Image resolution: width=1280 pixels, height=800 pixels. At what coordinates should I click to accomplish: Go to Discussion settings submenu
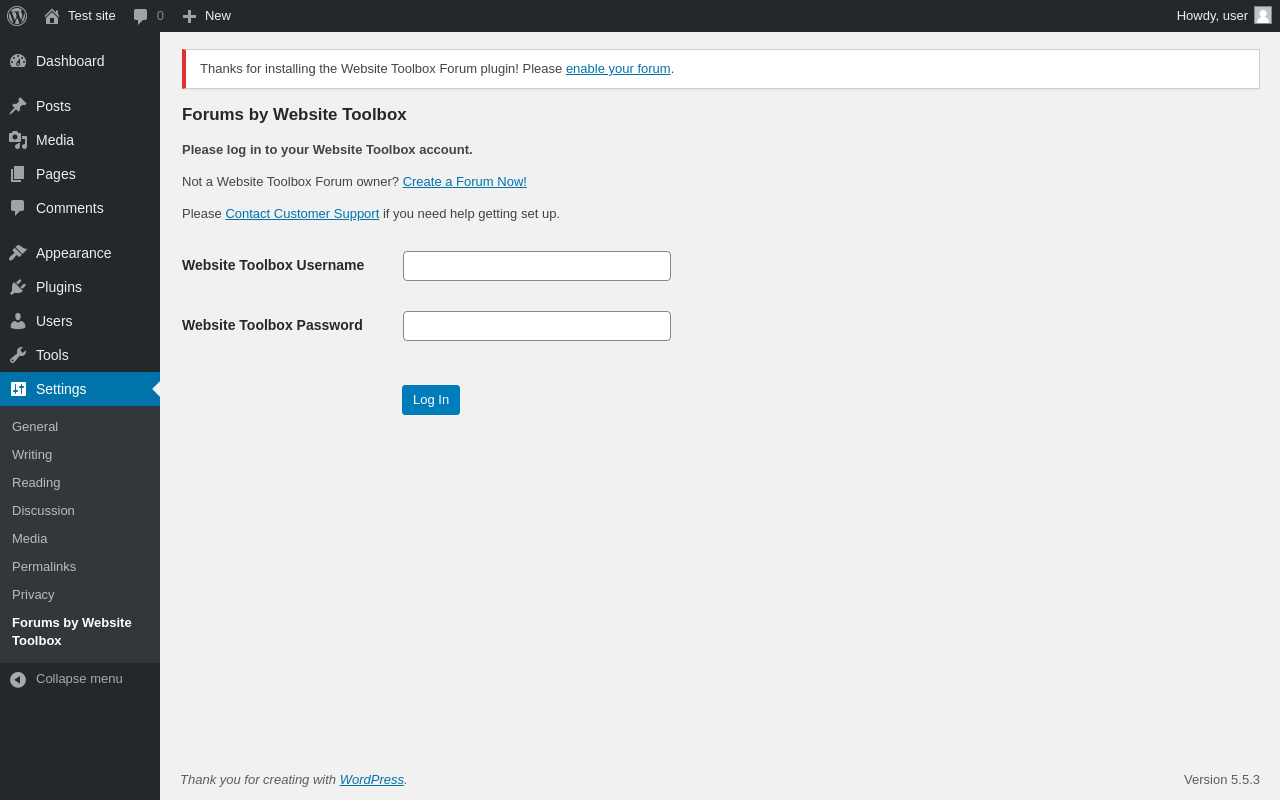tap(43, 510)
